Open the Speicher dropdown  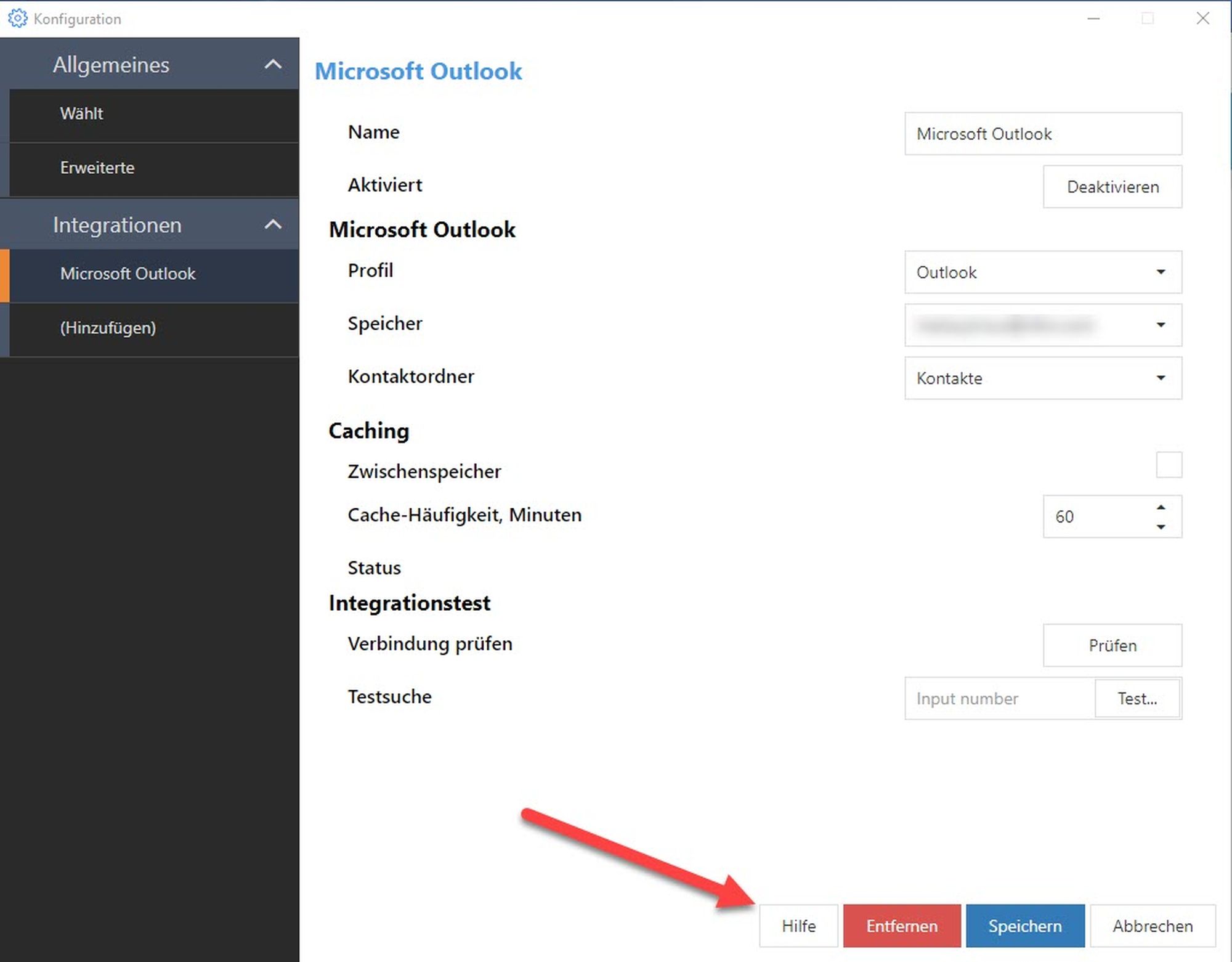1042,325
